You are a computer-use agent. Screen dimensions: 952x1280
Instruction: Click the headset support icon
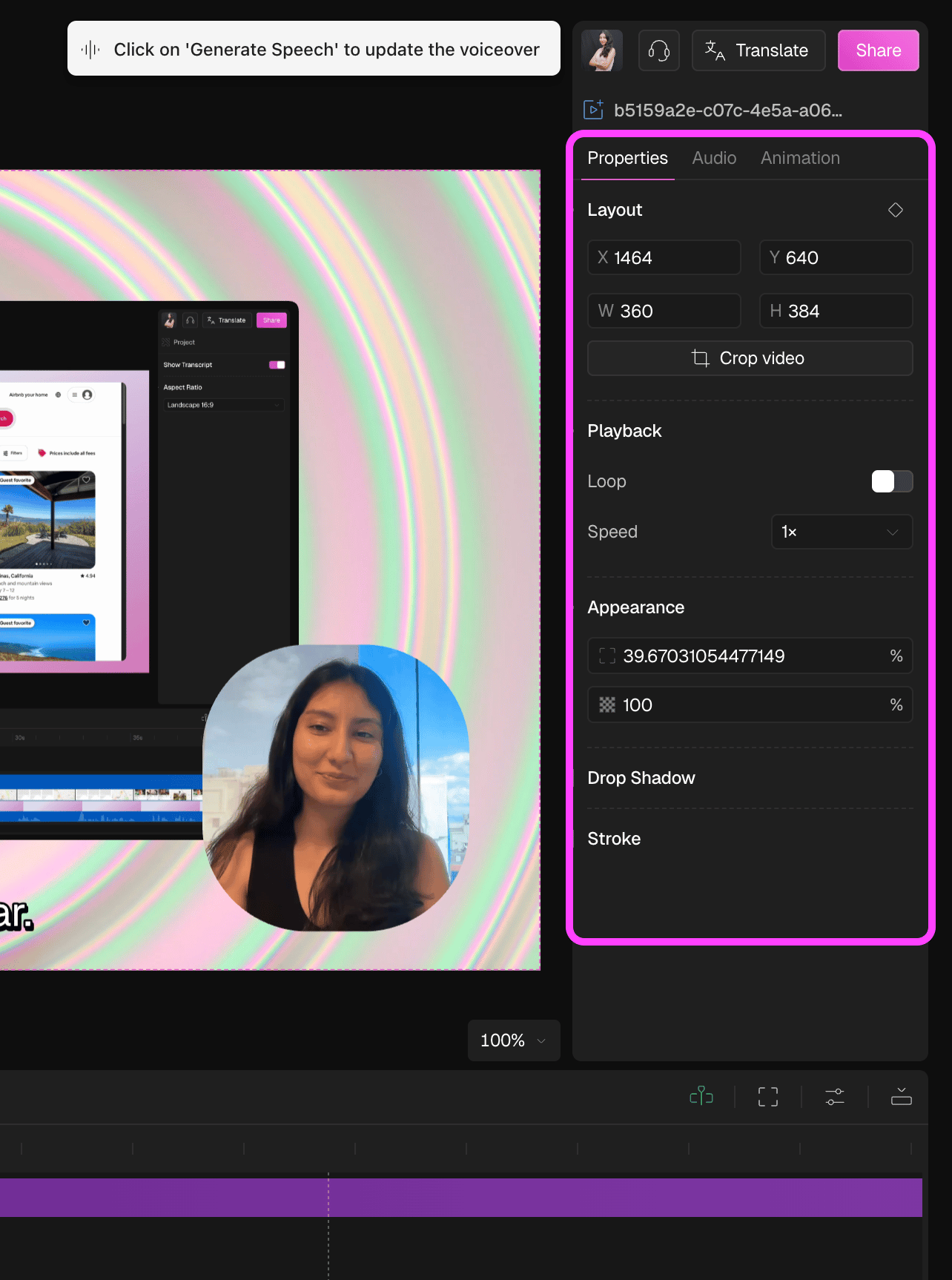point(659,50)
